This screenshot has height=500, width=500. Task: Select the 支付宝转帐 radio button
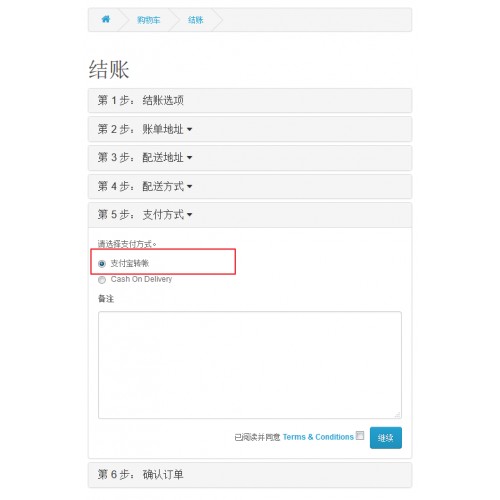click(102, 264)
